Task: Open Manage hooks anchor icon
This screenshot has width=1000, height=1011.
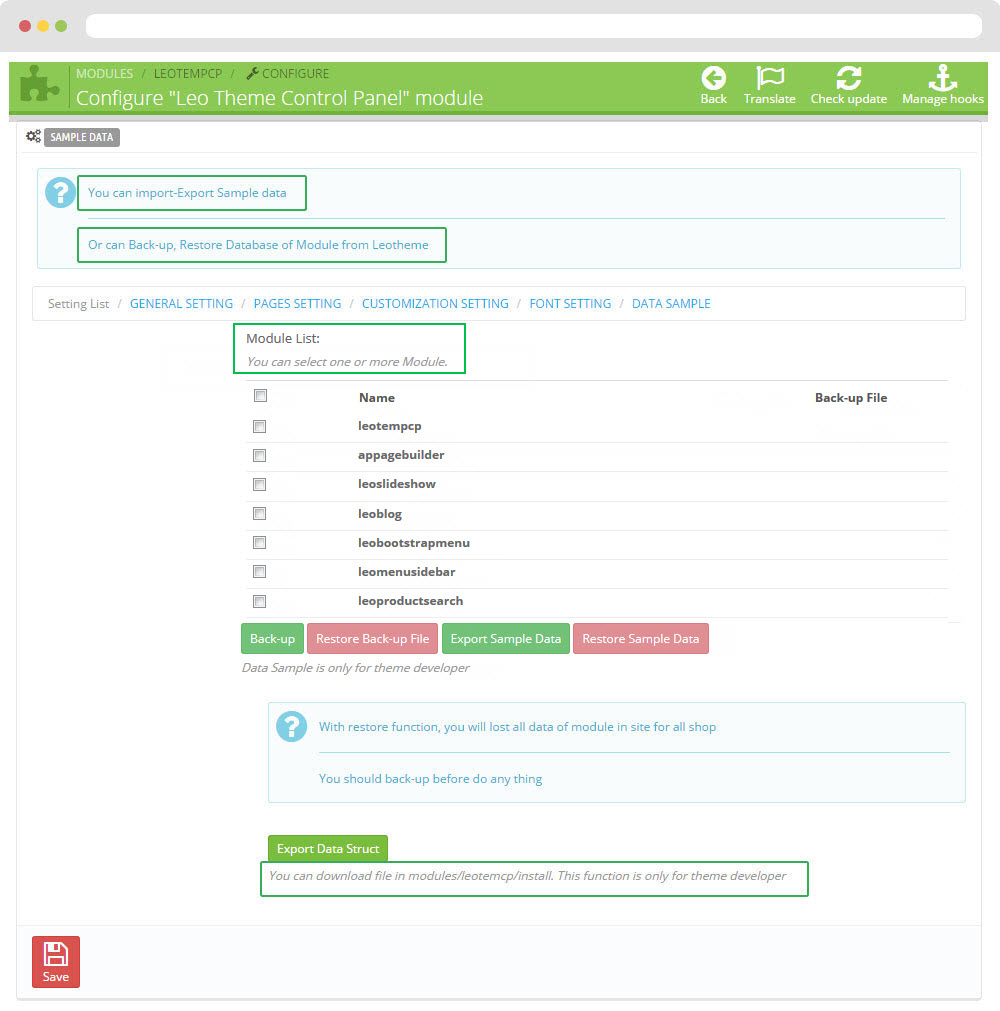Action: (x=942, y=78)
